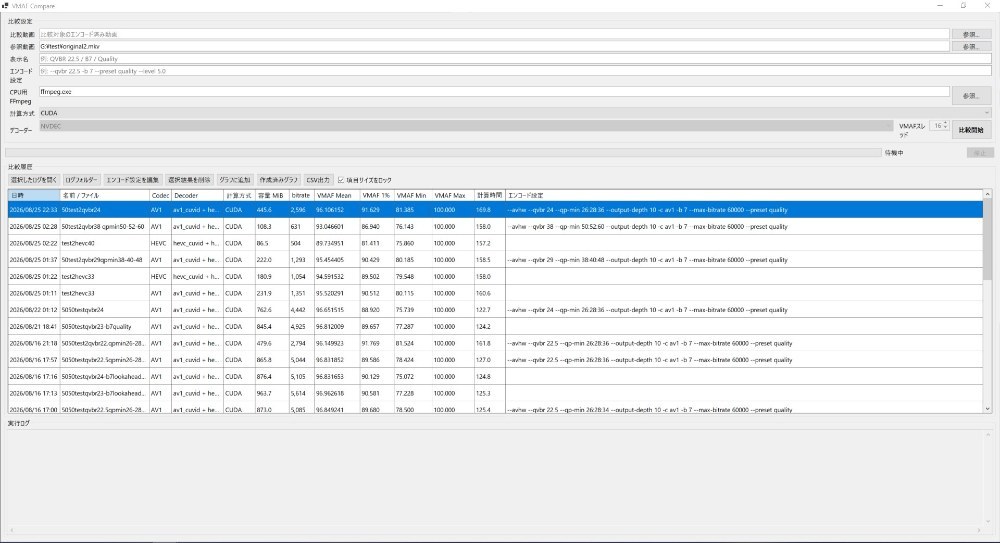
Task: Click the 参照 button beside the CPU用 FFmpeg field
Action: [971, 96]
